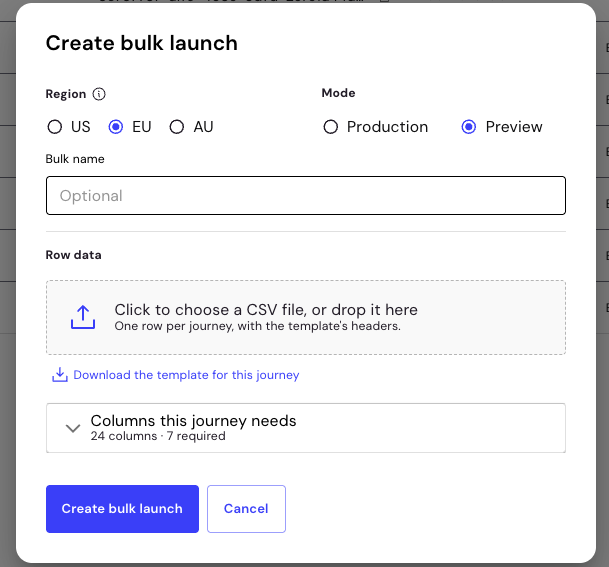Click the download template icon

pos(60,375)
